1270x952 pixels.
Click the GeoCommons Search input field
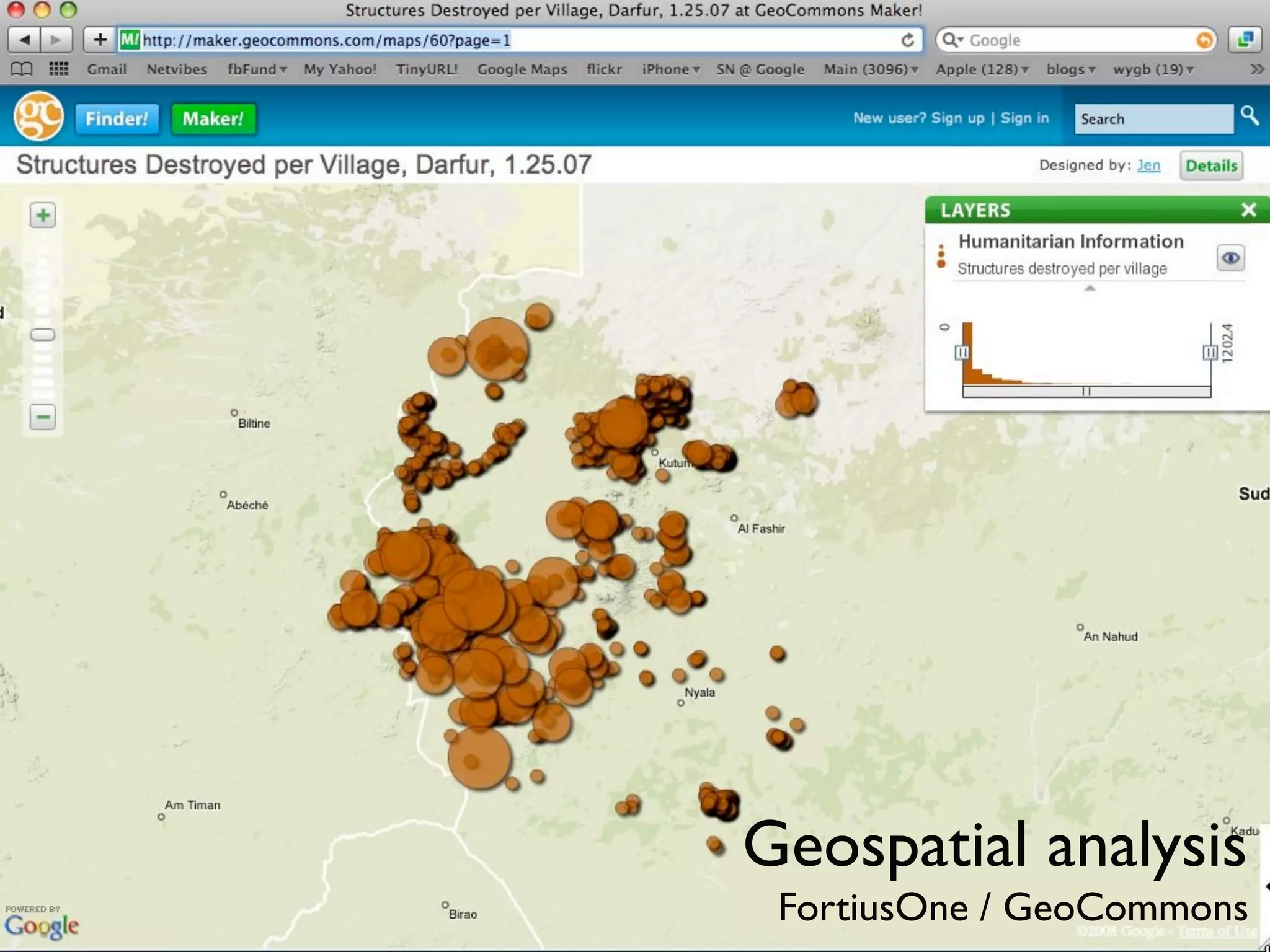(1153, 118)
